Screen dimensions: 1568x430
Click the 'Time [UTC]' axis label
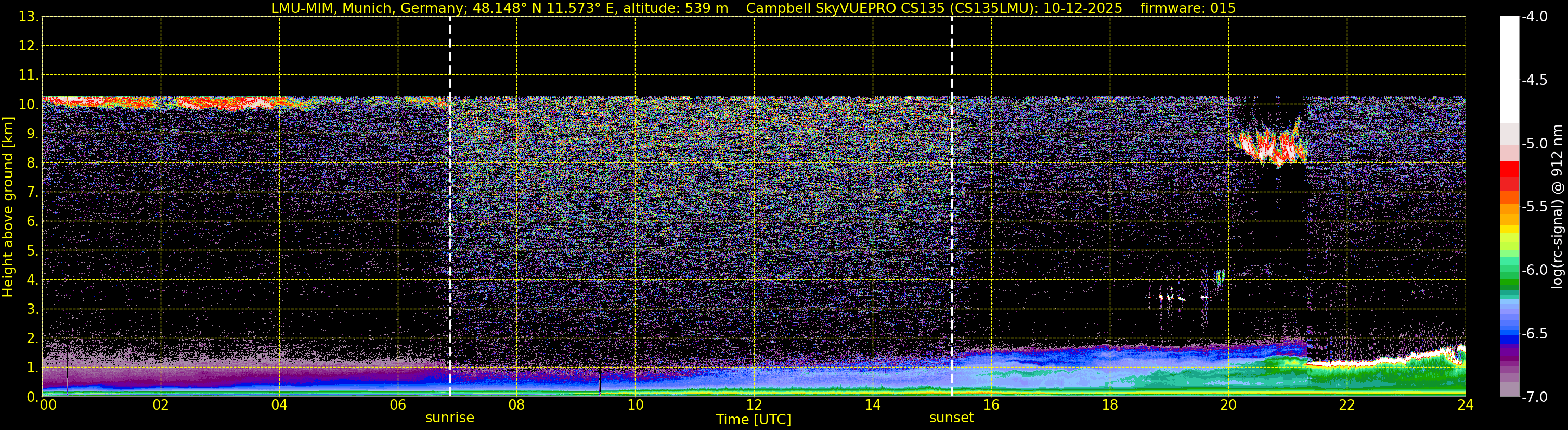754,420
